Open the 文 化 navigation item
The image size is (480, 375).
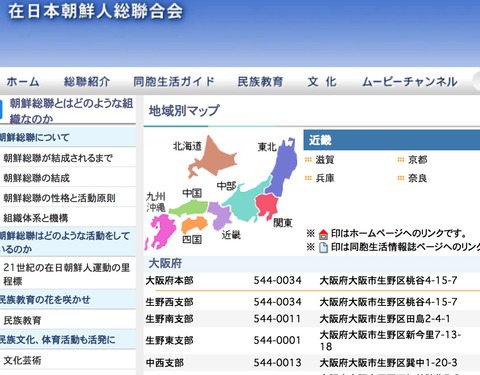[x=322, y=82]
